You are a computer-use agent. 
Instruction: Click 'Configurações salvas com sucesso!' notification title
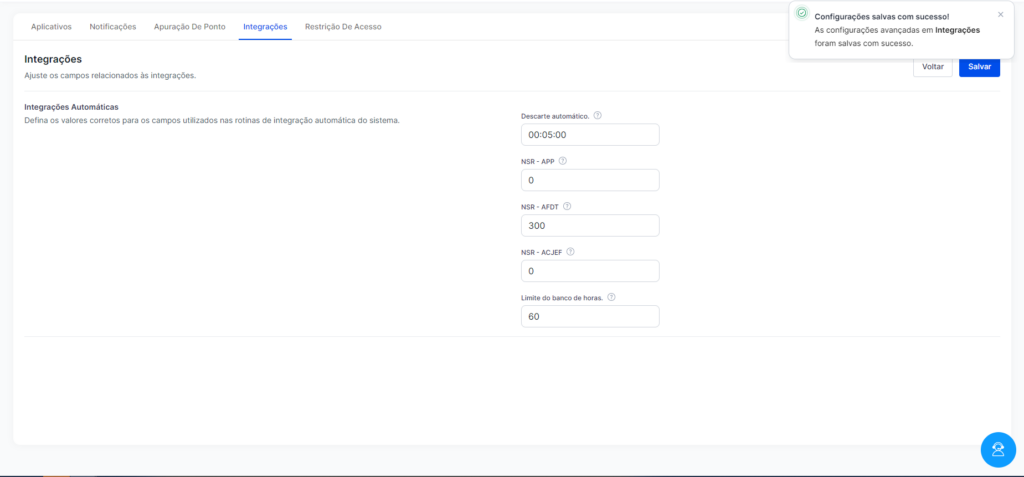click(x=882, y=17)
